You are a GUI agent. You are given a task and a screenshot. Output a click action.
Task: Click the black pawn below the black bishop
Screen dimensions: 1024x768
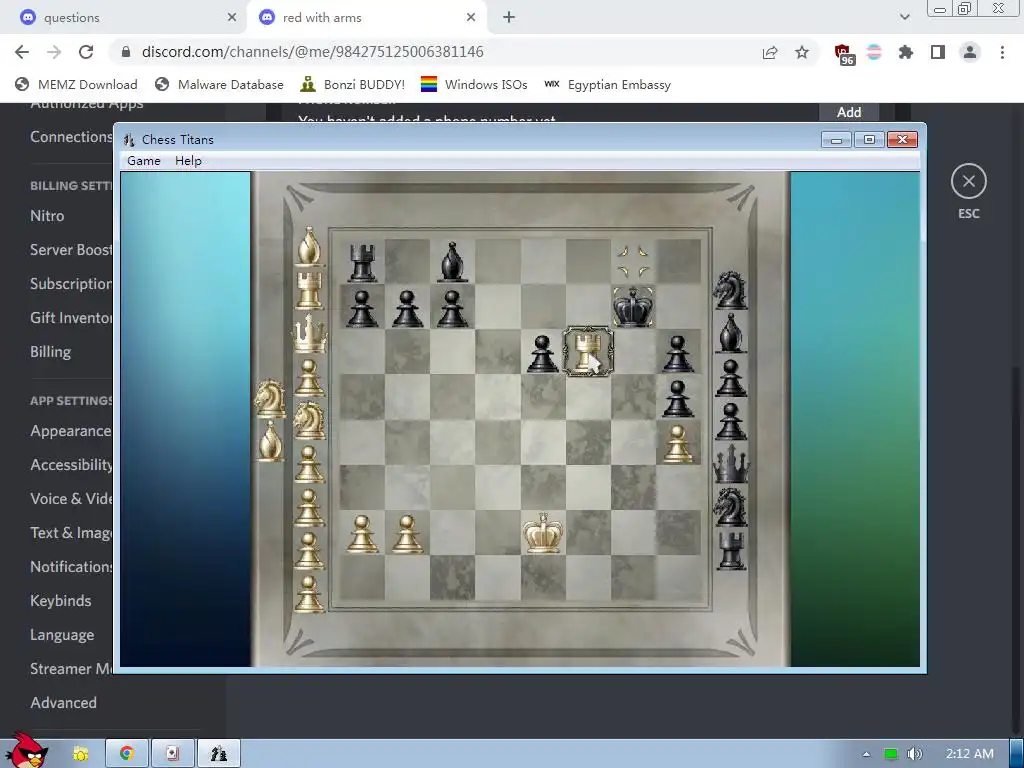452,308
